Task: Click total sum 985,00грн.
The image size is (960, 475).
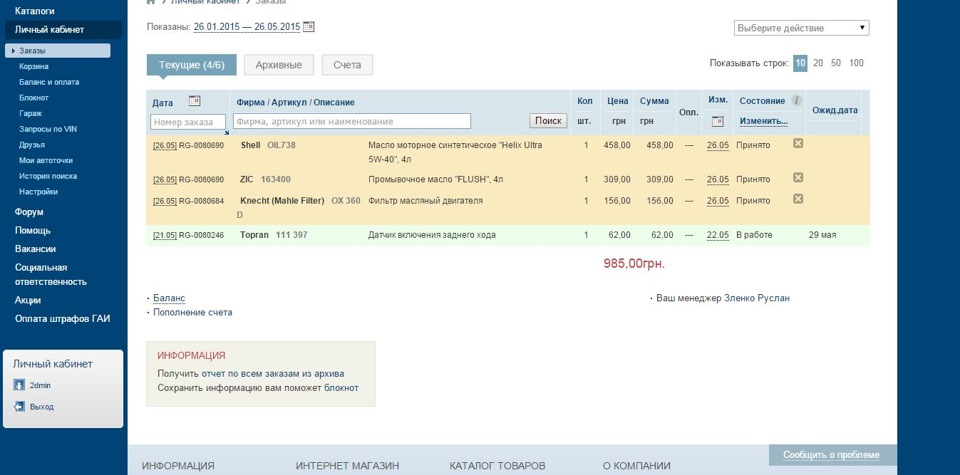Action: tap(634, 264)
